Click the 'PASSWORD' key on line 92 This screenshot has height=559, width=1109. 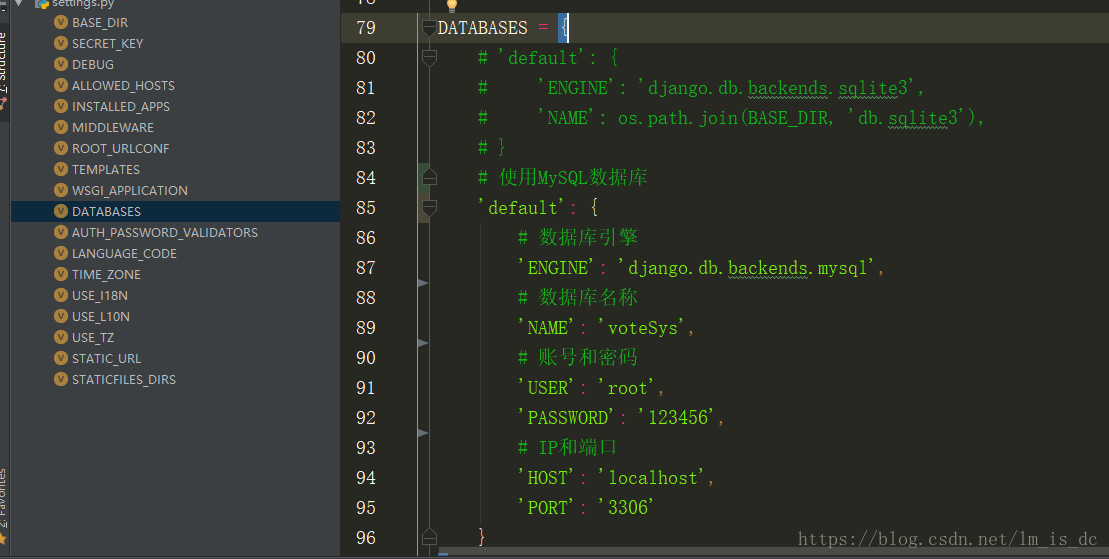(567, 418)
